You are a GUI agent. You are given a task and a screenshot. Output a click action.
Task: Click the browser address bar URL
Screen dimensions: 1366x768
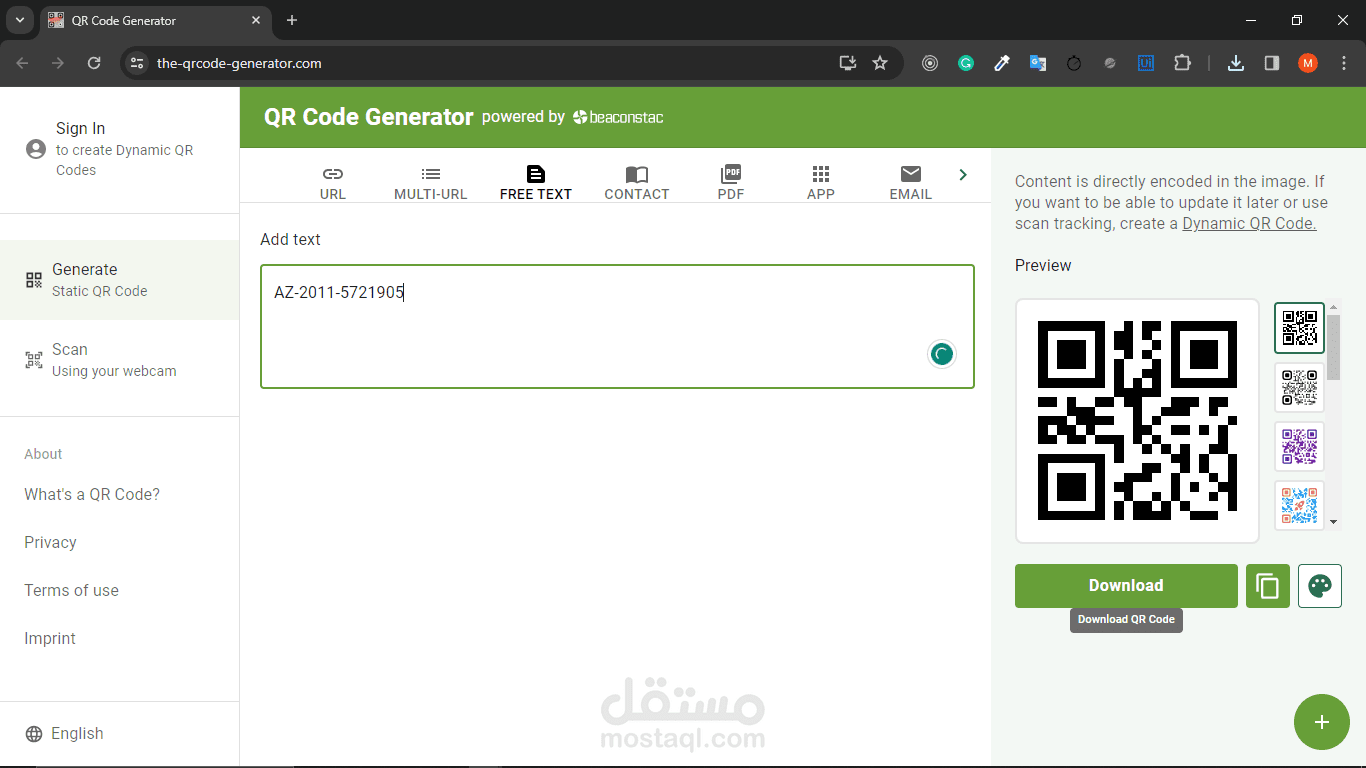coord(239,63)
